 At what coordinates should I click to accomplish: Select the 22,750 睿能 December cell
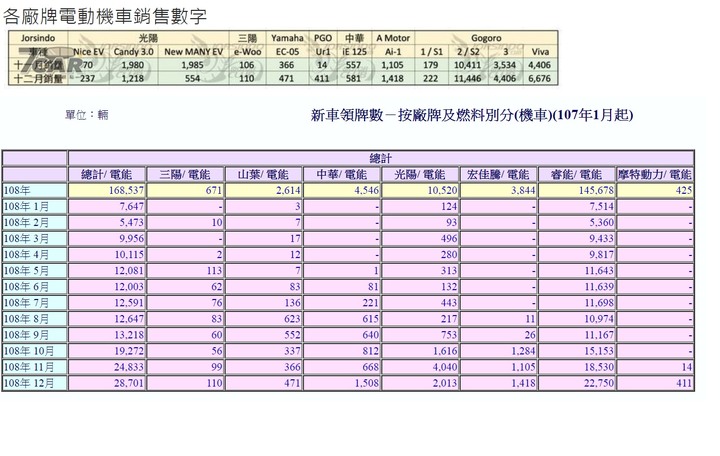pos(577,383)
